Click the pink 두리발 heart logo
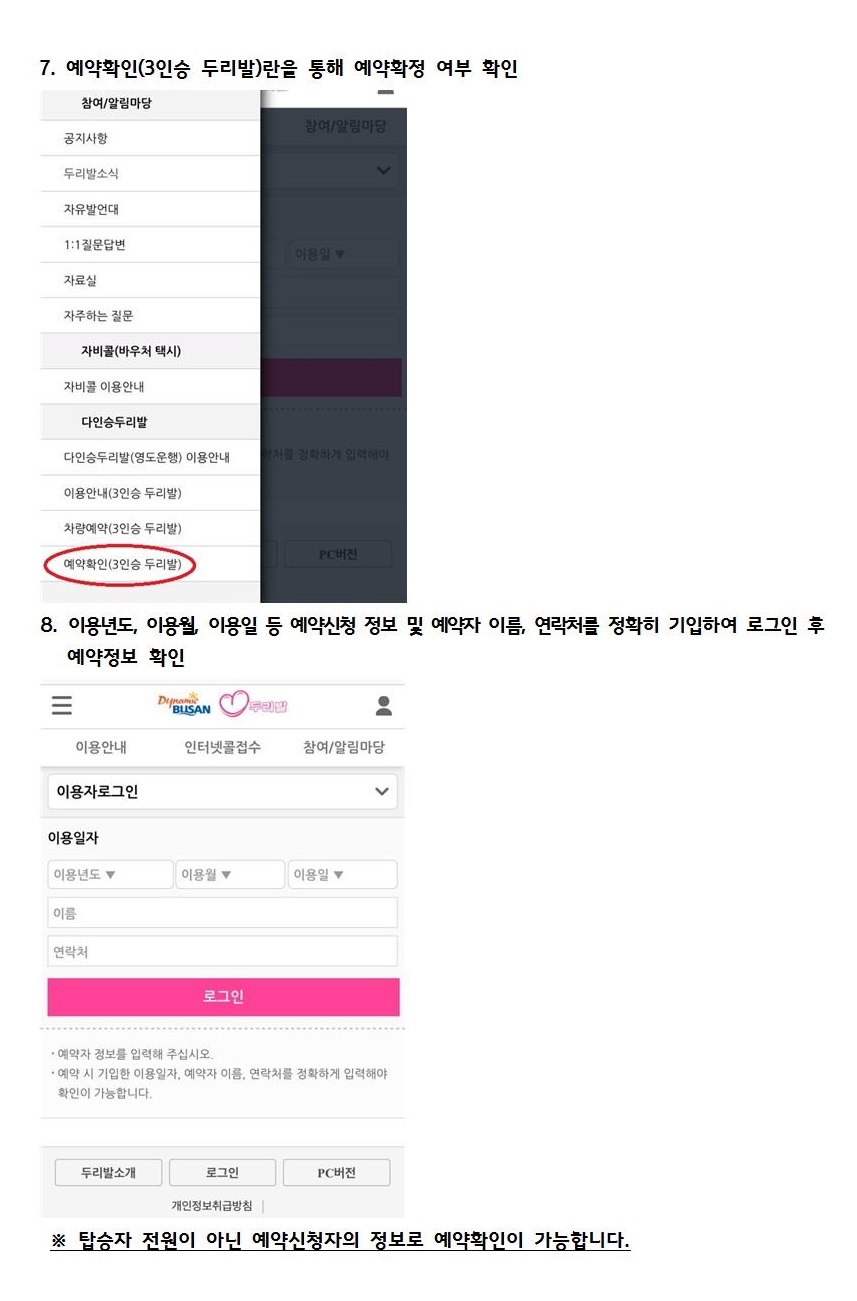Viewport: 857px width, 1301px height. [253, 705]
